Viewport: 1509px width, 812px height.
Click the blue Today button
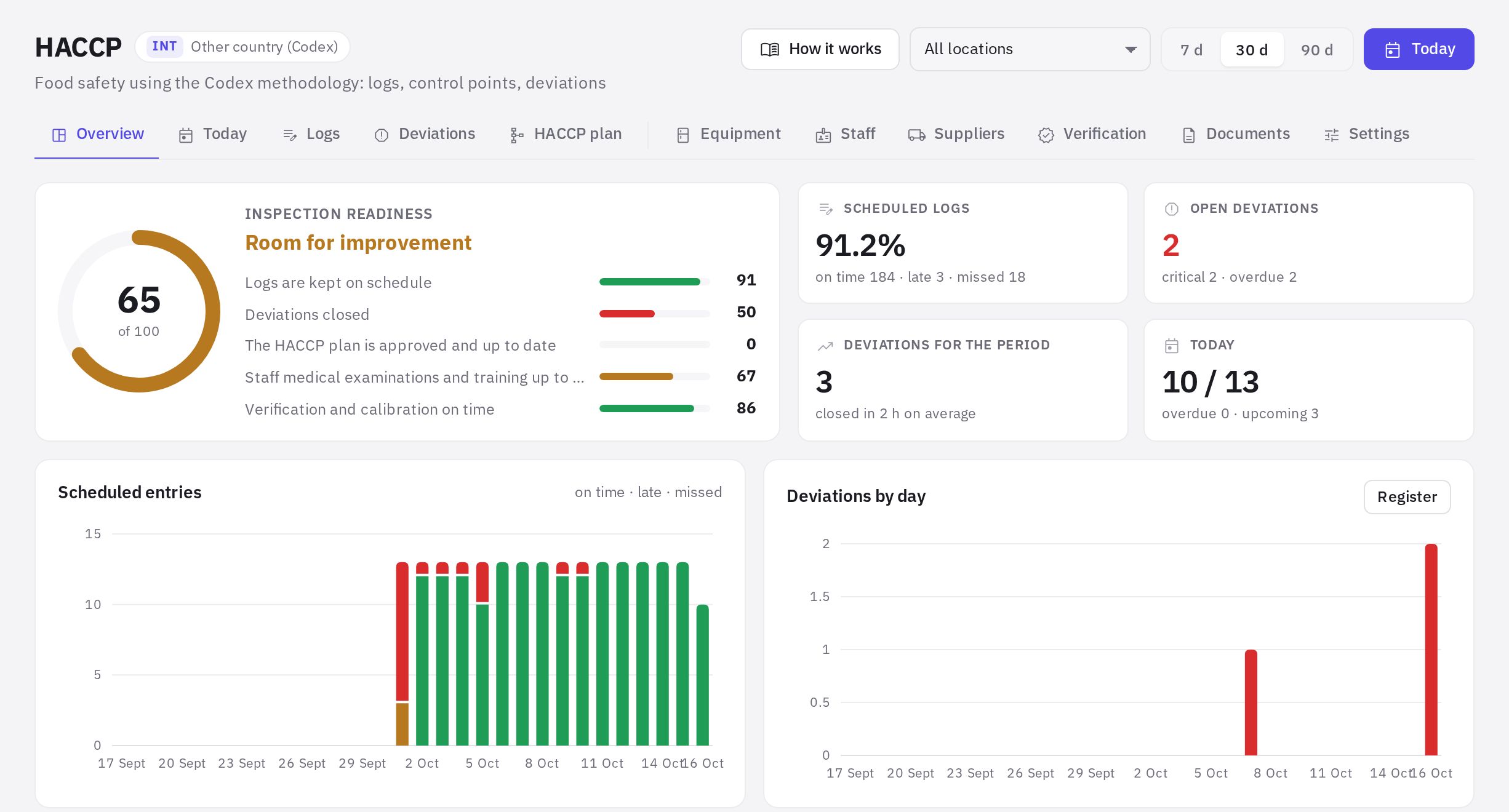[1419, 49]
